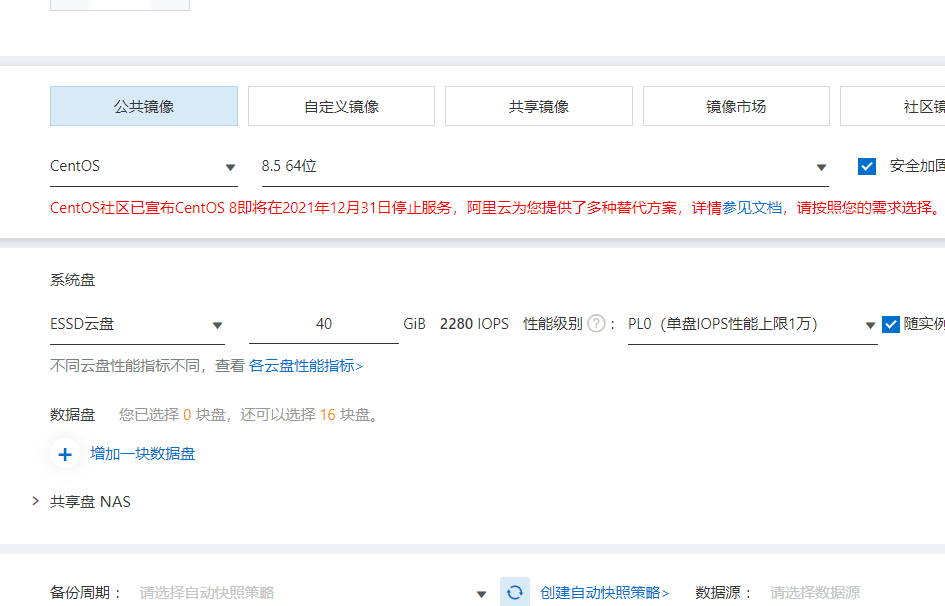Screen dimensions: 945x606
Task: Click the help question mark next to 性能级别
Action: 596,323
